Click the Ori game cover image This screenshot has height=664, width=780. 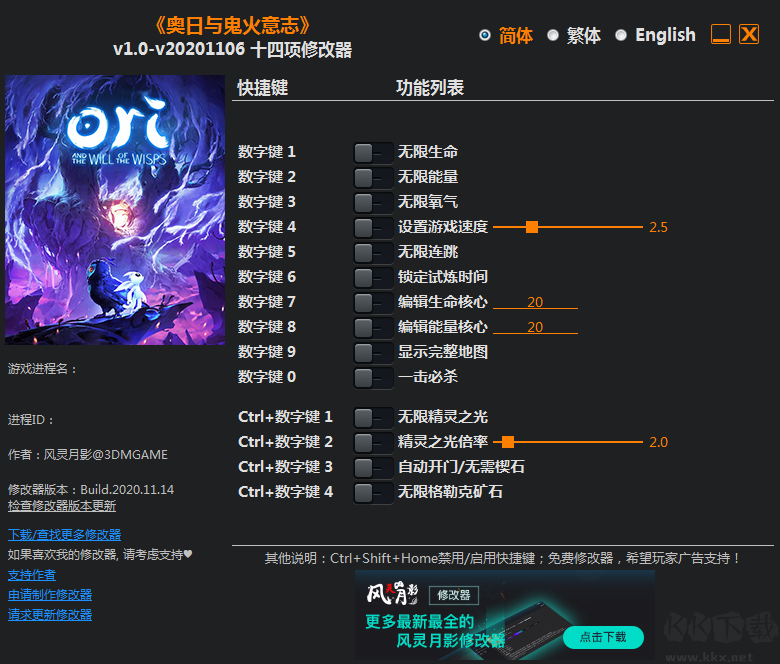click(115, 210)
